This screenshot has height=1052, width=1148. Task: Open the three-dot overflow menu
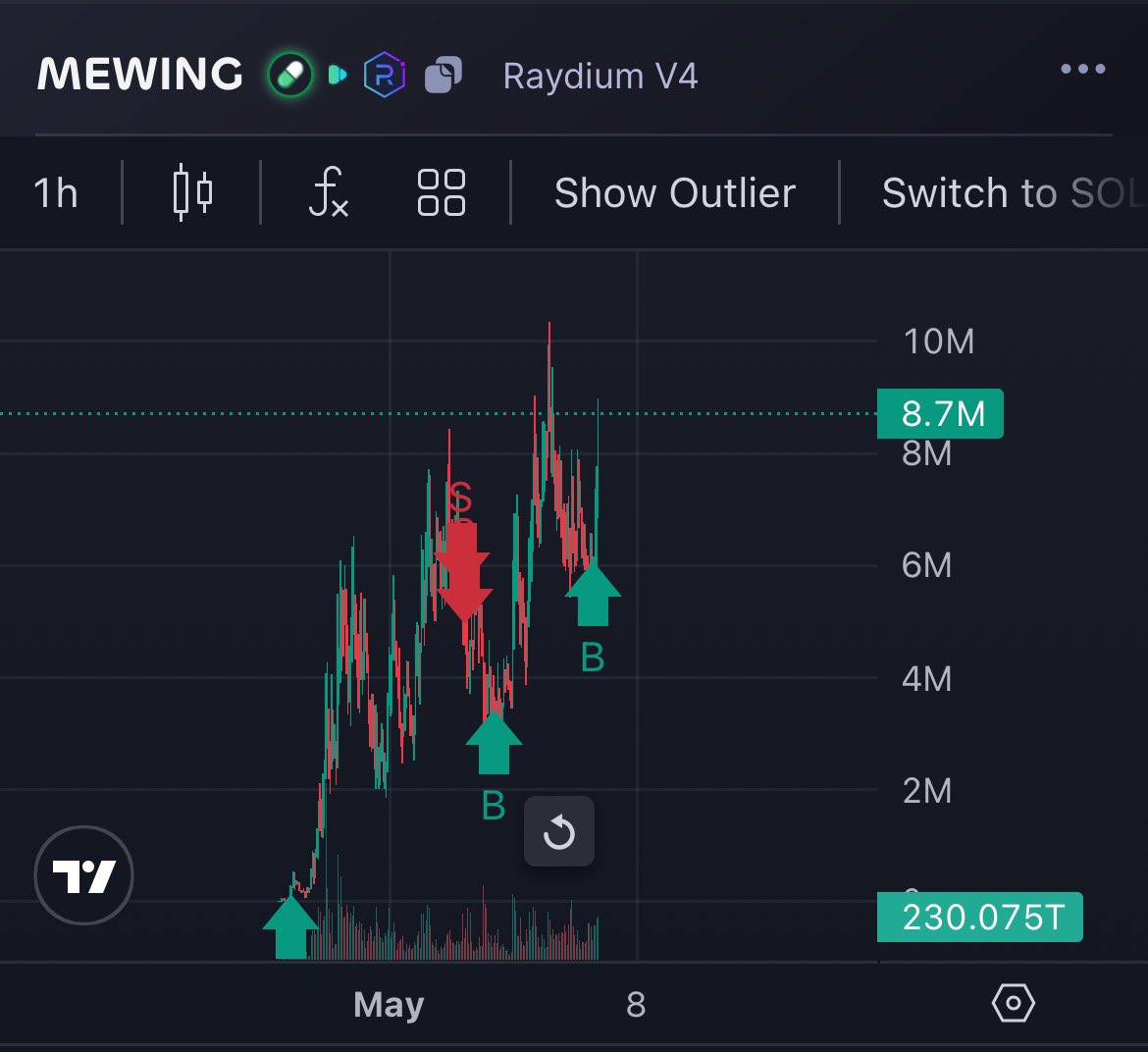pyautogui.click(x=1082, y=67)
